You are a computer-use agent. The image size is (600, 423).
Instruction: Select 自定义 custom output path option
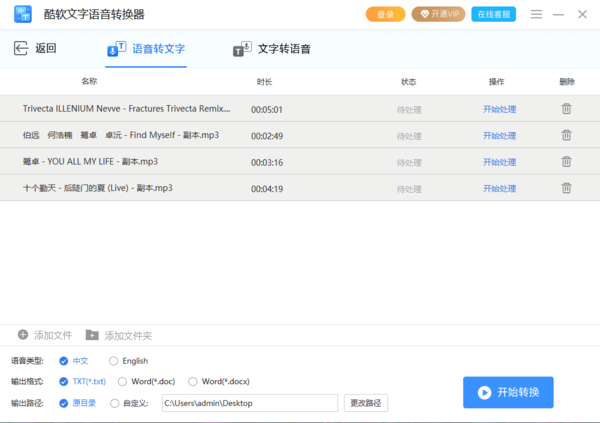coord(113,403)
